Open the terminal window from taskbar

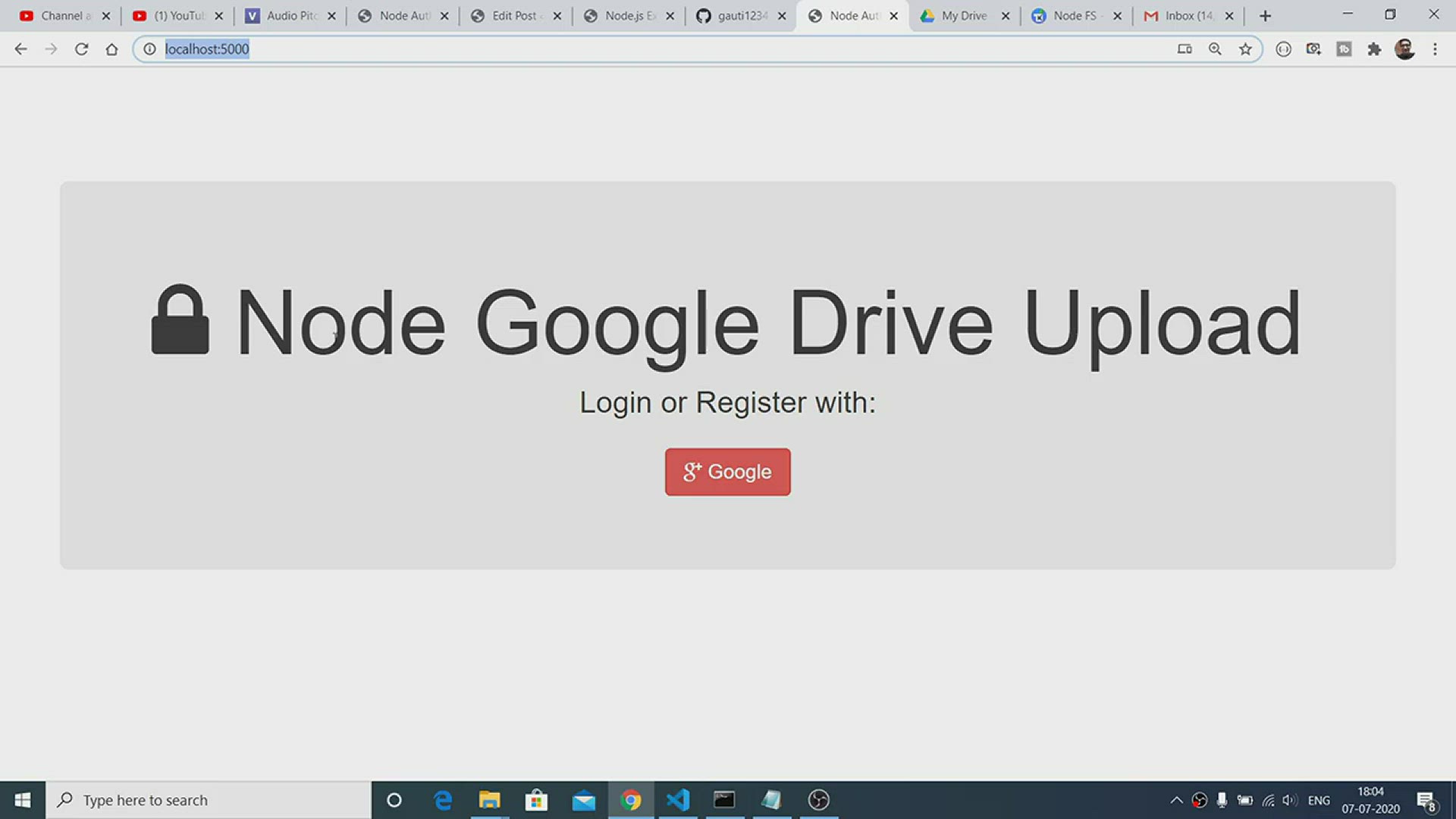click(724, 800)
